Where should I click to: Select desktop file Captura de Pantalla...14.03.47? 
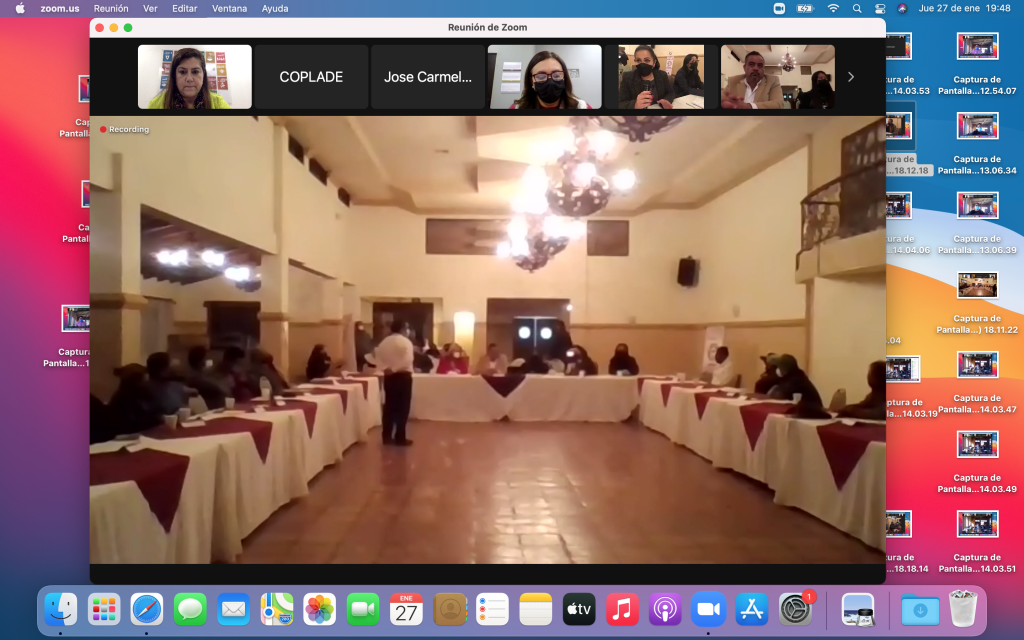coord(977,383)
